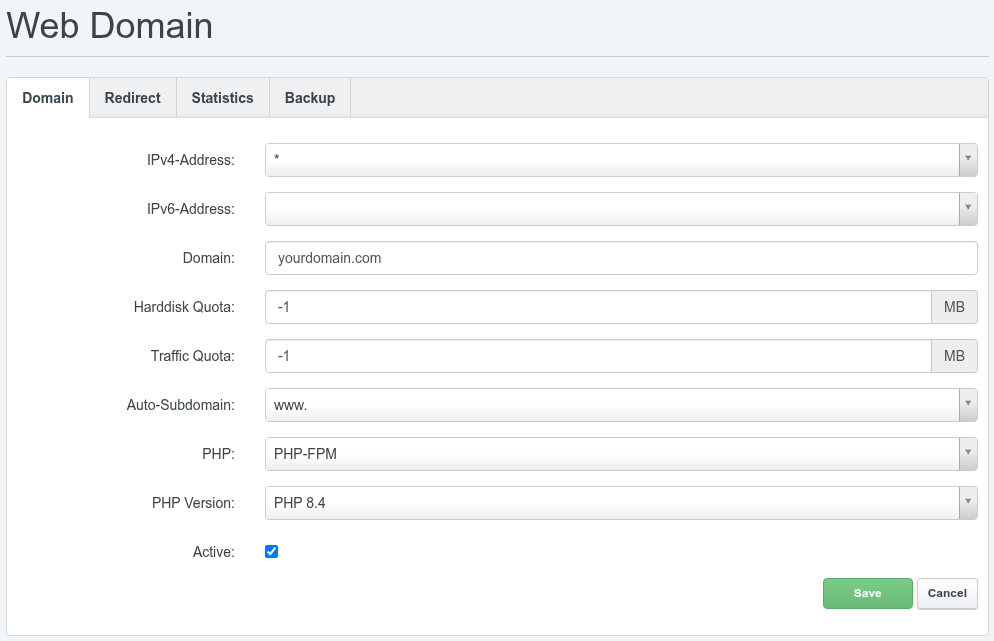Switch to the Domain tab
The width and height of the screenshot is (994, 641).
coord(48,98)
